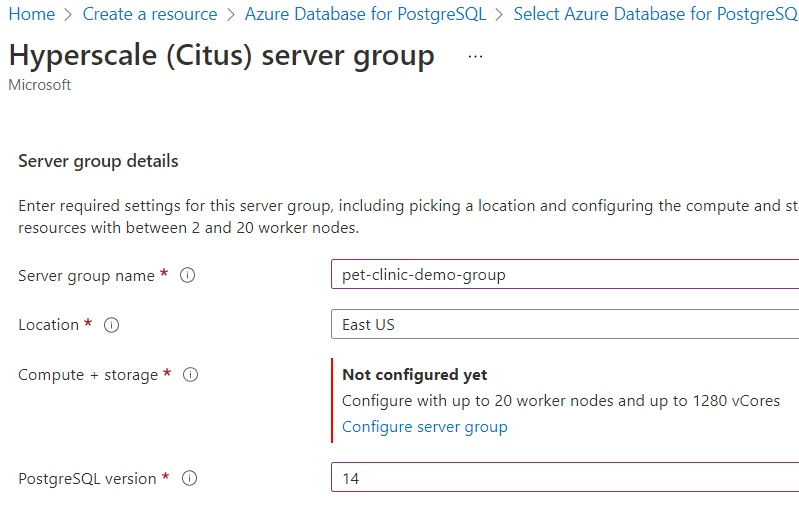Image resolution: width=799 pixels, height=512 pixels.
Task: Click the 'Server group details' heading
Action: point(98,161)
